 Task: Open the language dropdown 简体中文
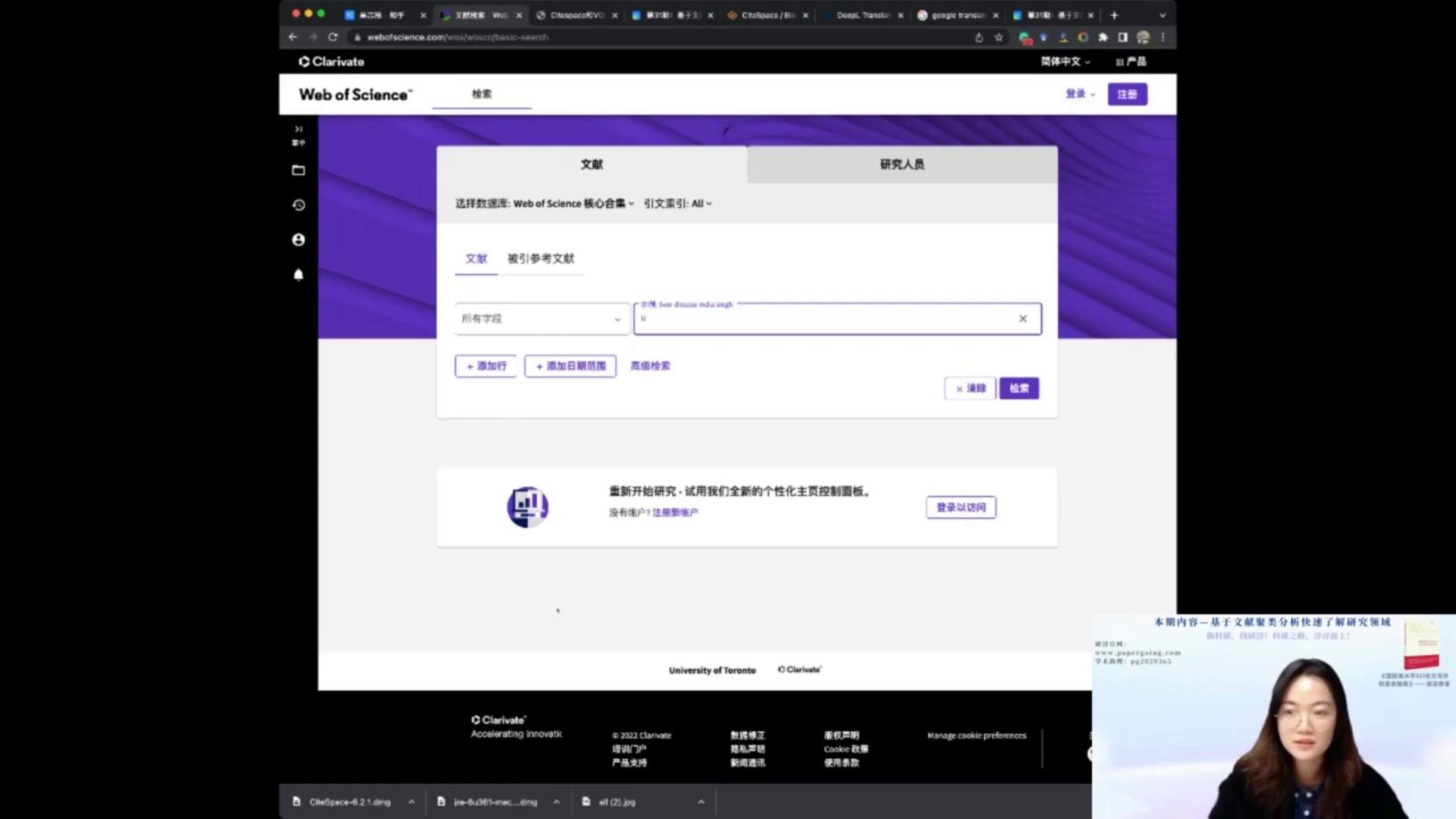[1065, 61]
